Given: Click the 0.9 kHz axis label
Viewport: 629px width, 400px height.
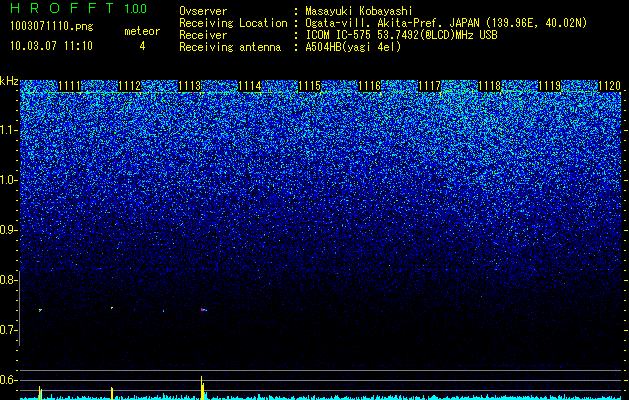Looking at the screenshot, I should [x=8, y=230].
